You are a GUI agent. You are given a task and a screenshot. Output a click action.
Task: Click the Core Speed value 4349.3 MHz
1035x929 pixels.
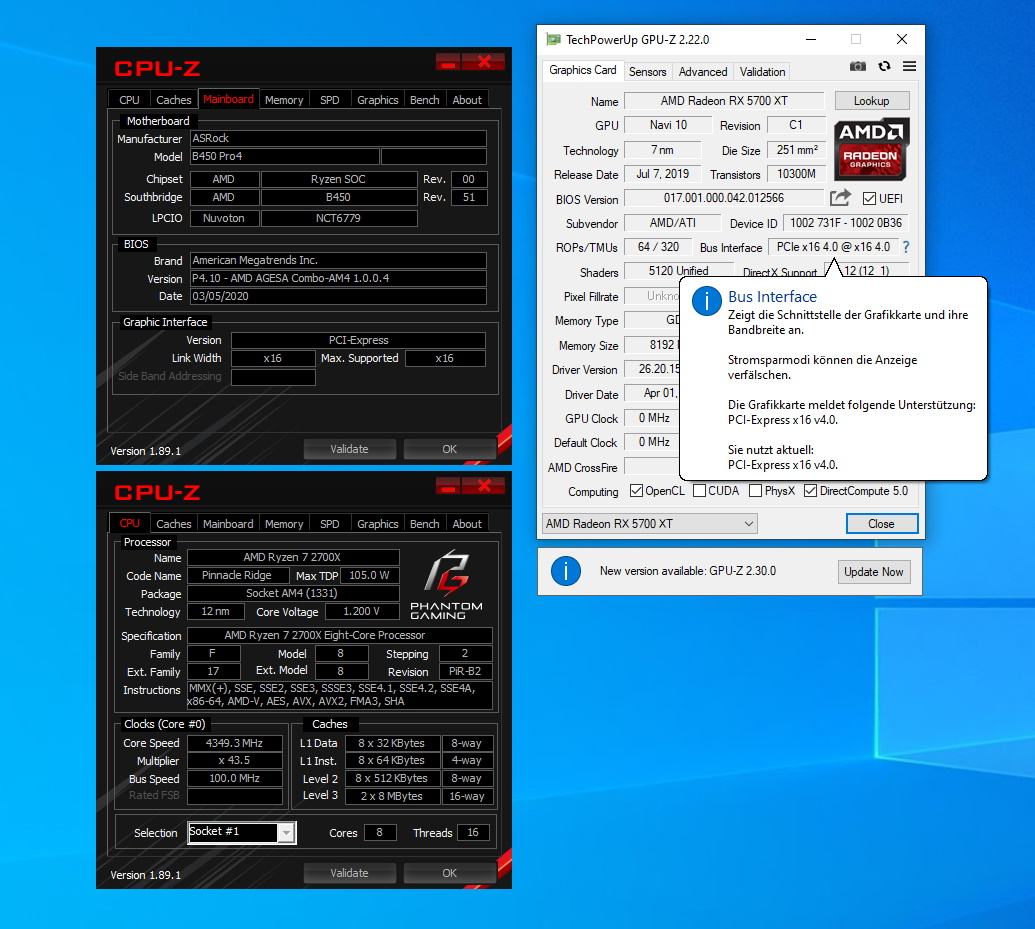(234, 743)
